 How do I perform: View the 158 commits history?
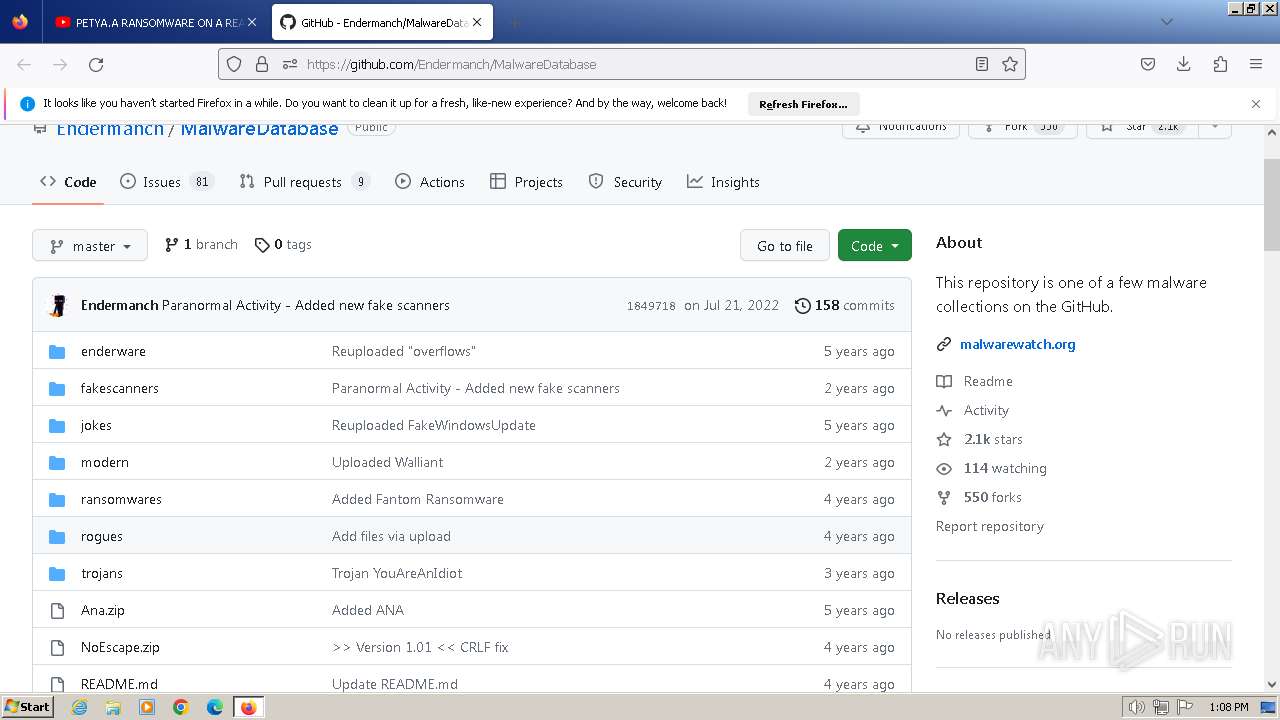(x=845, y=306)
